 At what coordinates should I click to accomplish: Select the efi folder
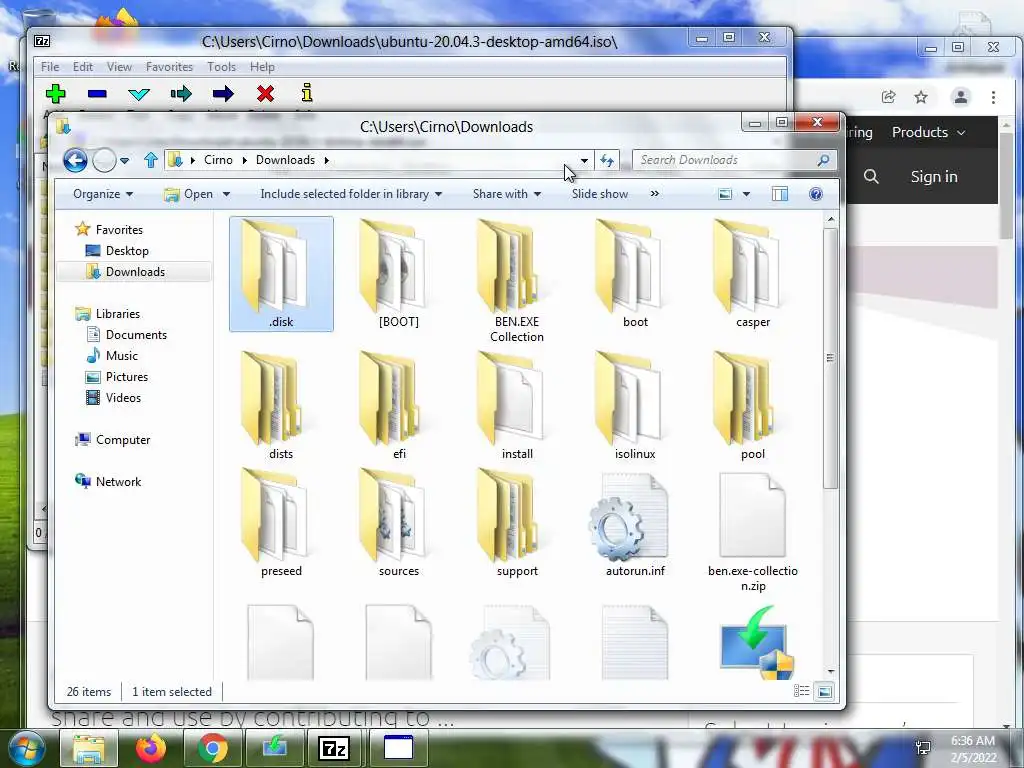coord(399,406)
